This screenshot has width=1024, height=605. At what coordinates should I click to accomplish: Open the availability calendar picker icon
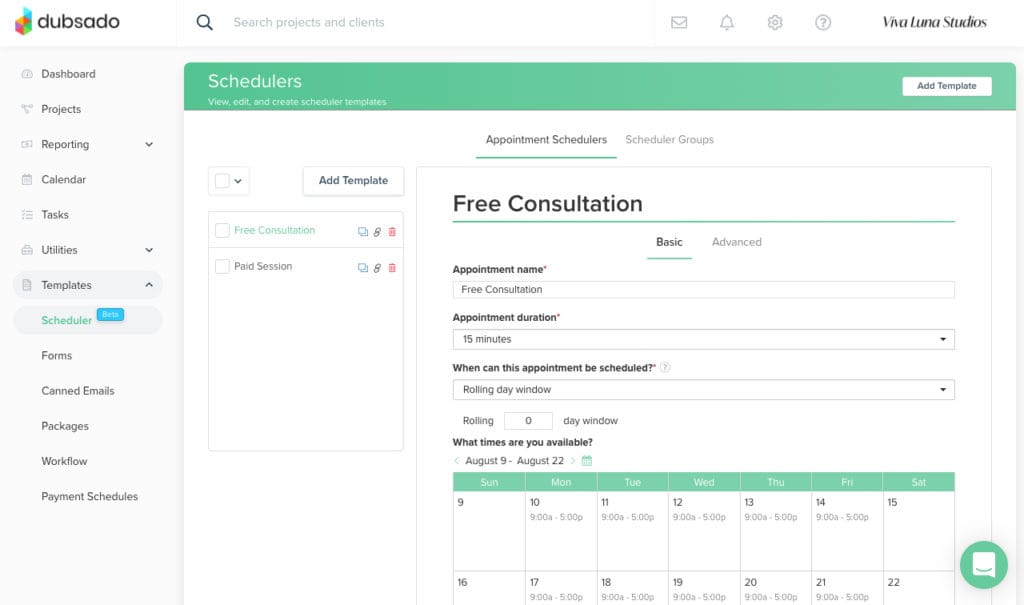pos(586,461)
